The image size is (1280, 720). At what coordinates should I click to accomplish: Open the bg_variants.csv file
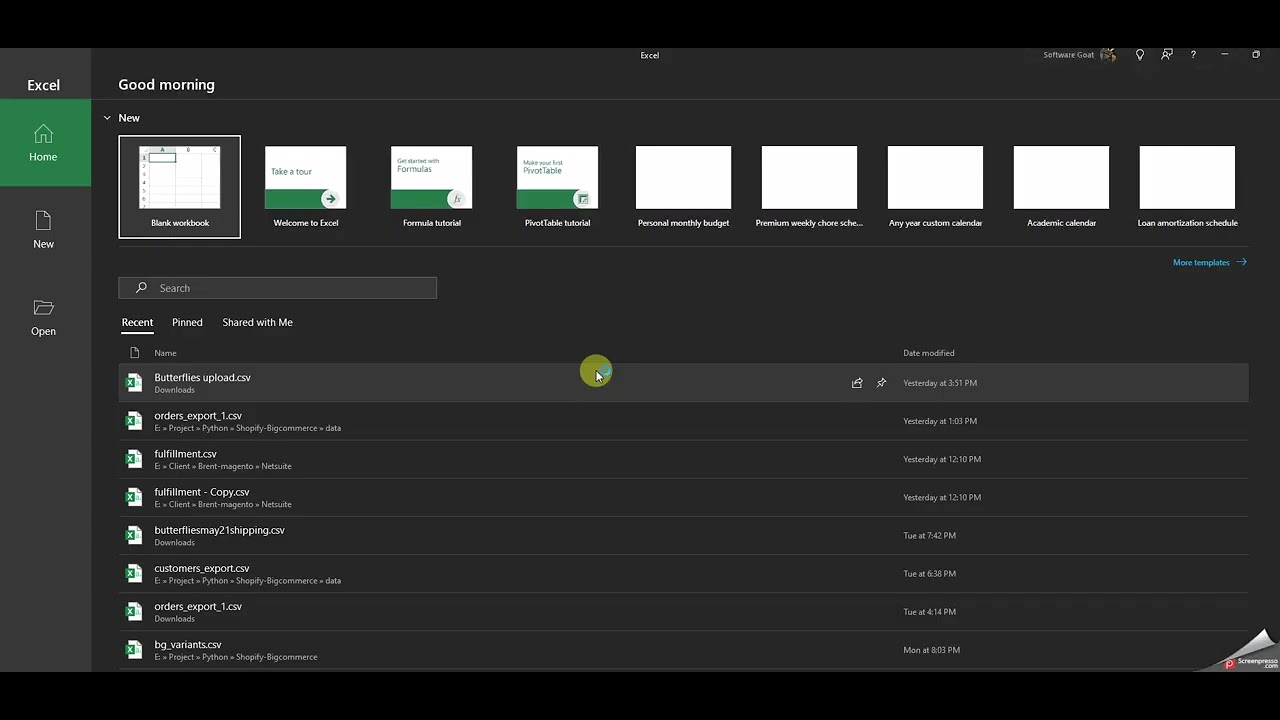683,649
